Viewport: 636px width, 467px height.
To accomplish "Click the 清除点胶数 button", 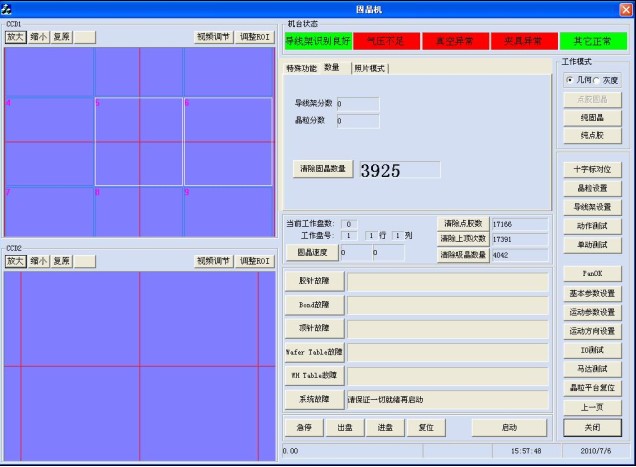I will 461,224.
